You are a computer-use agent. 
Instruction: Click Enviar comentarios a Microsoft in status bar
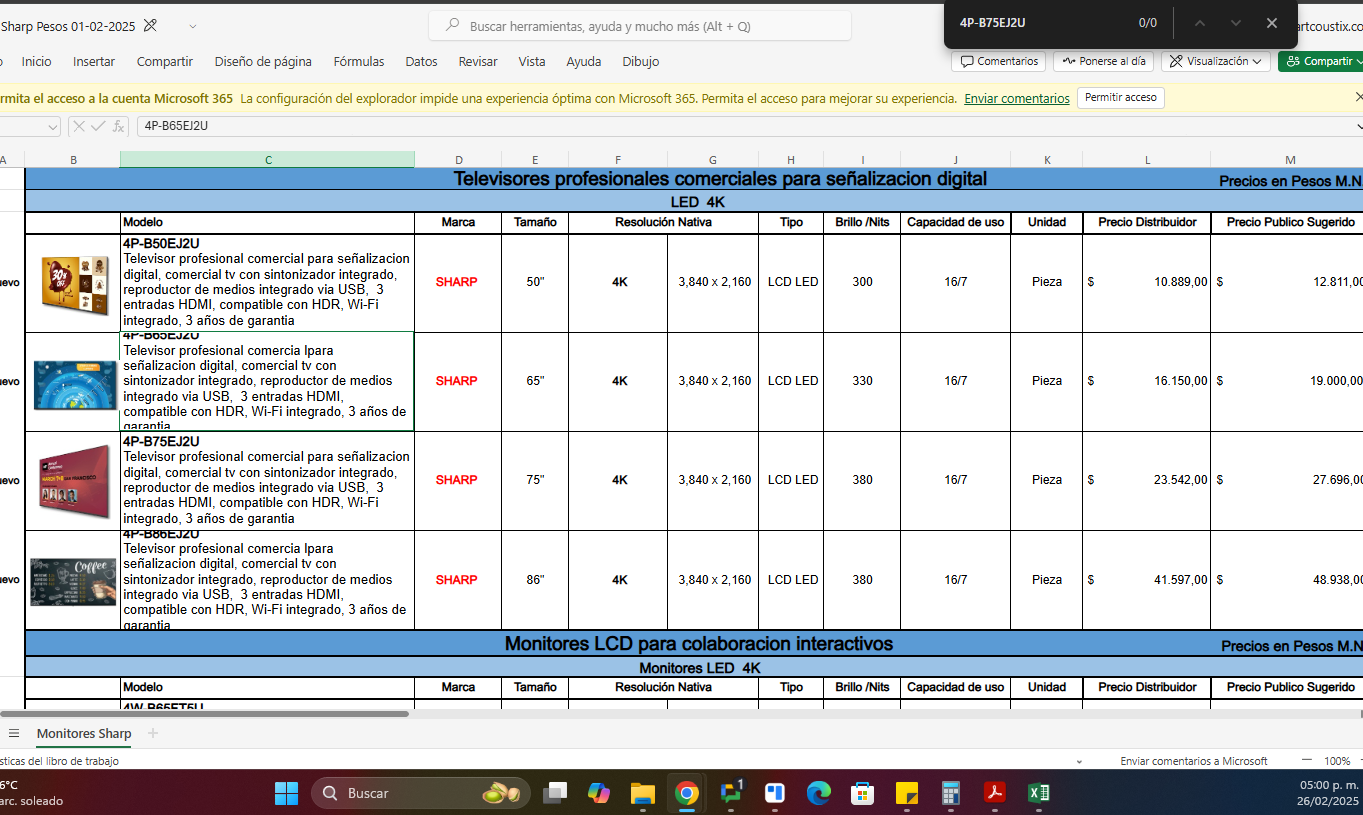pos(1194,761)
